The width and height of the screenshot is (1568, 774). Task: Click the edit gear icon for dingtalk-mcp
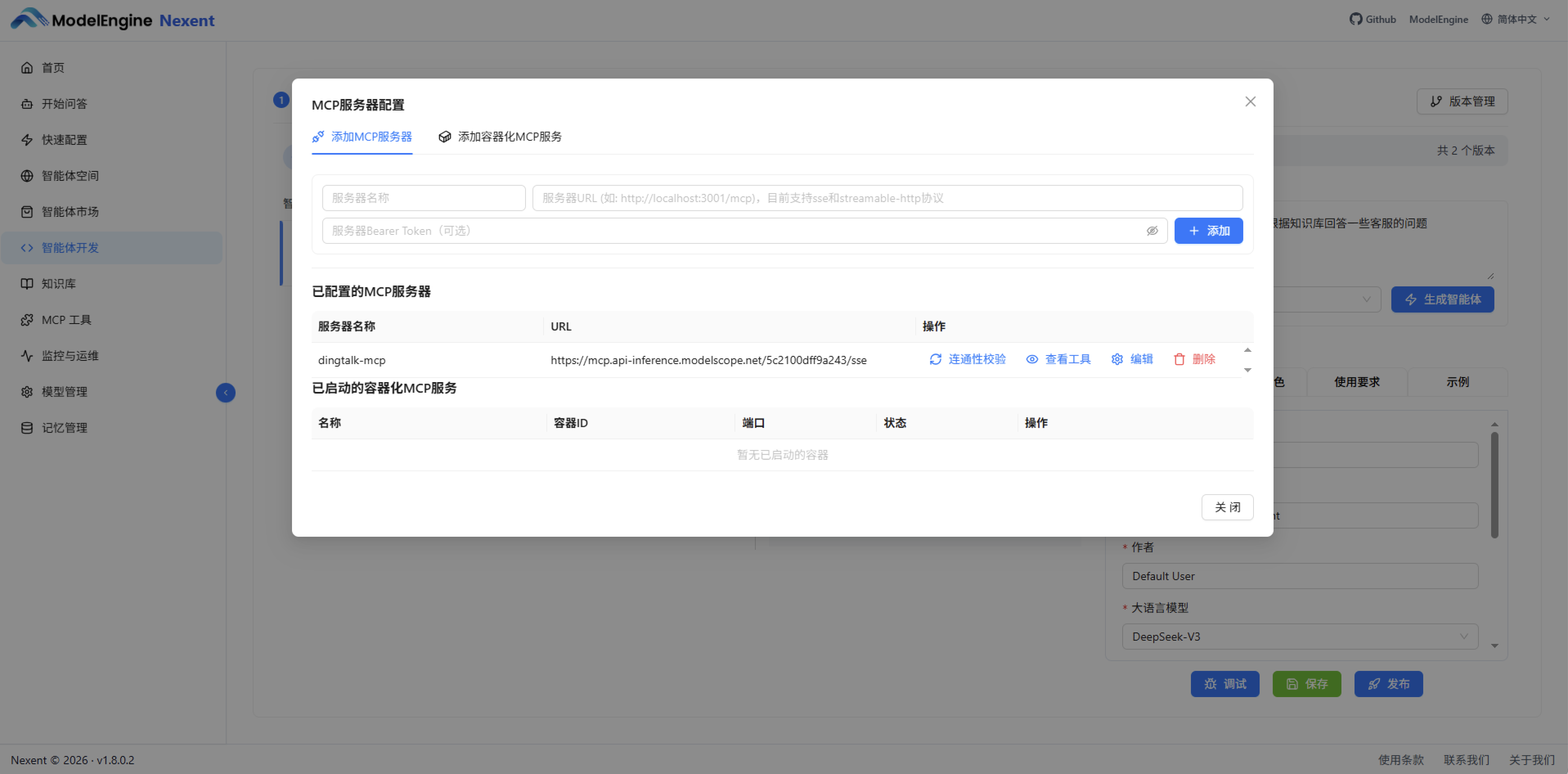1117,359
